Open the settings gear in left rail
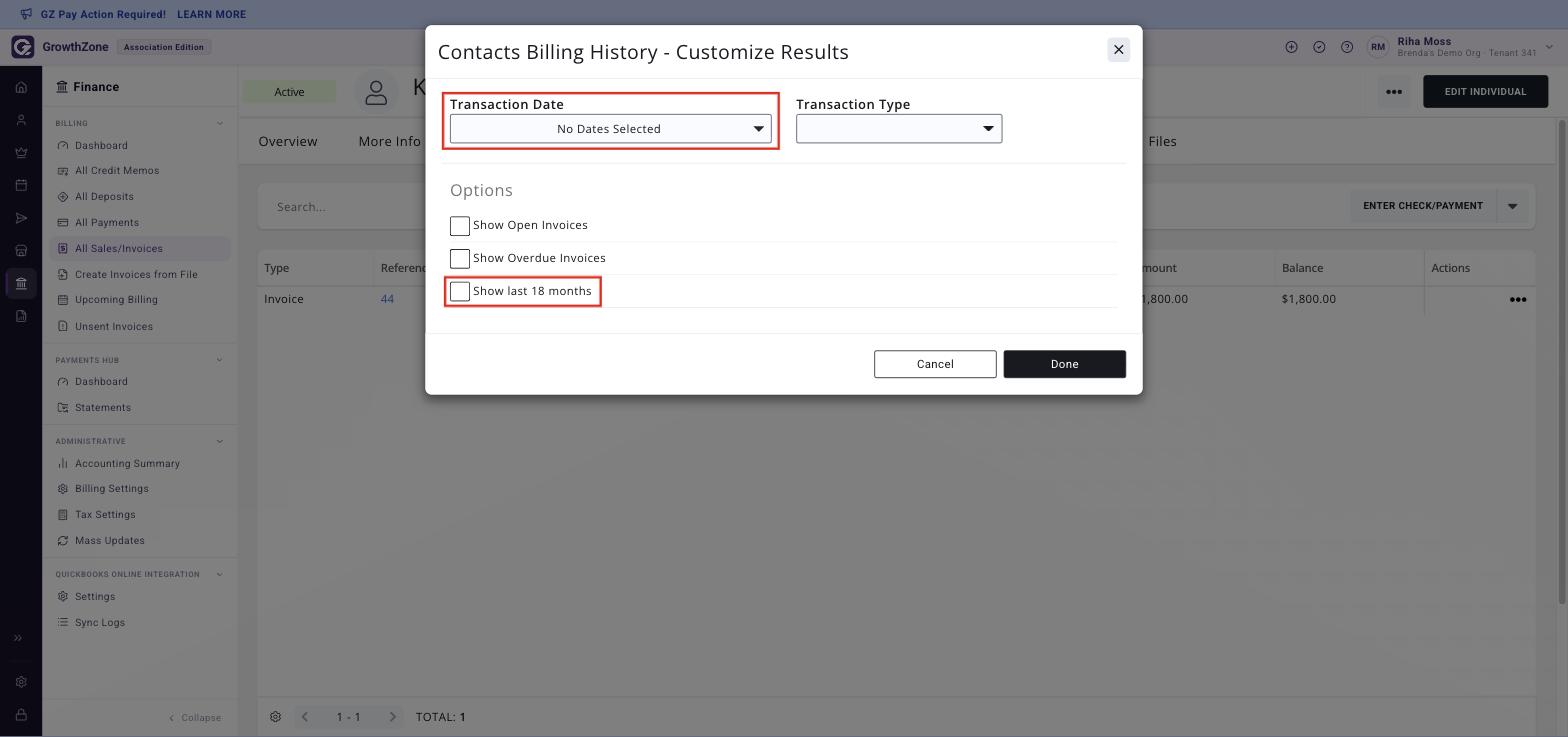1568x737 pixels. [x=21, y=682]
